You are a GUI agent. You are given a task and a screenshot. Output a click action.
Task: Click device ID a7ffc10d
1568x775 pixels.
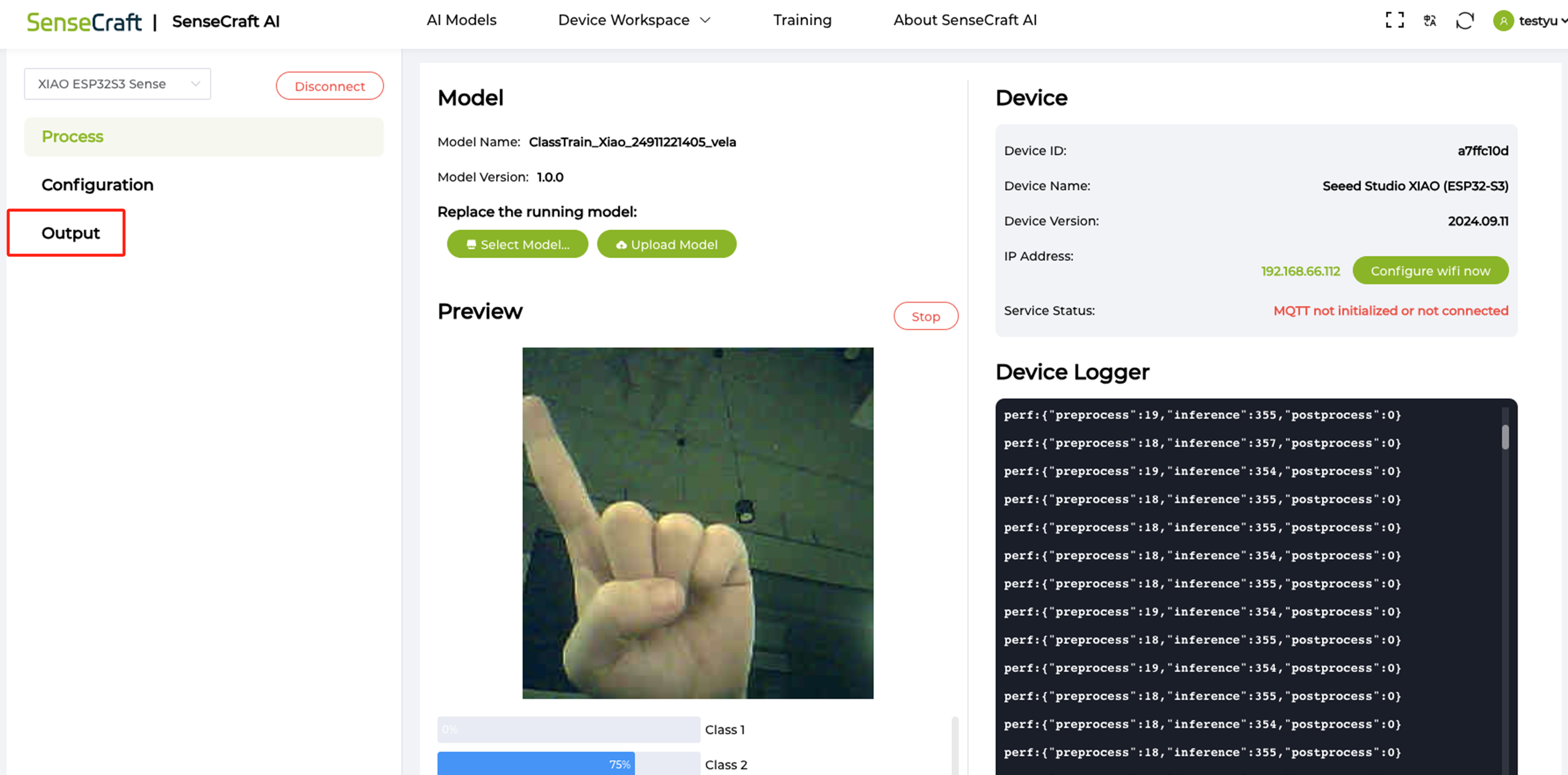[1483, 150]
